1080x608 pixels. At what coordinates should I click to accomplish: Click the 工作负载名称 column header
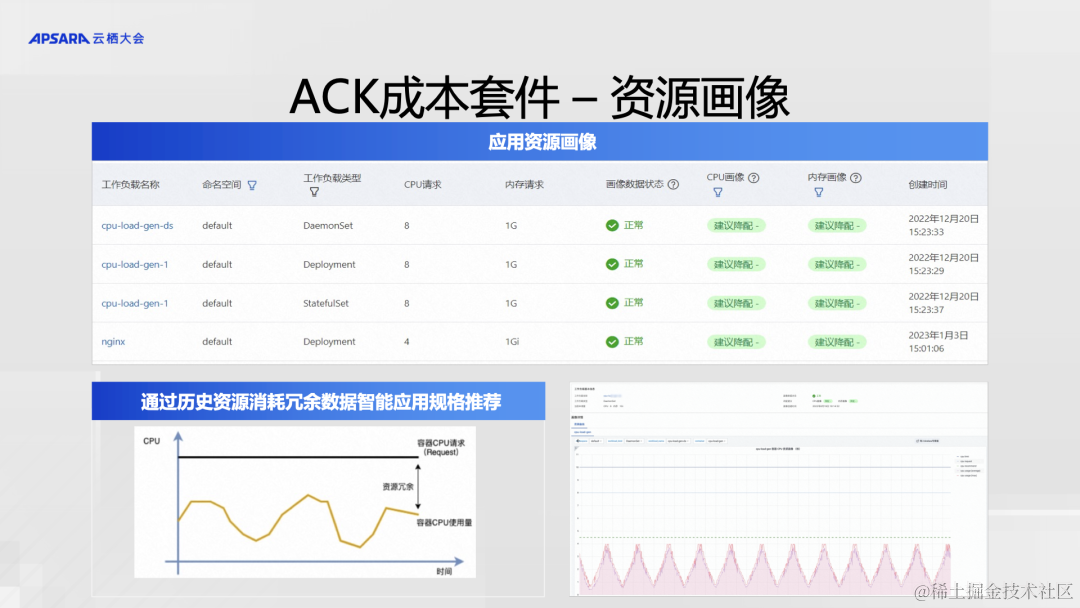(130, 185)
